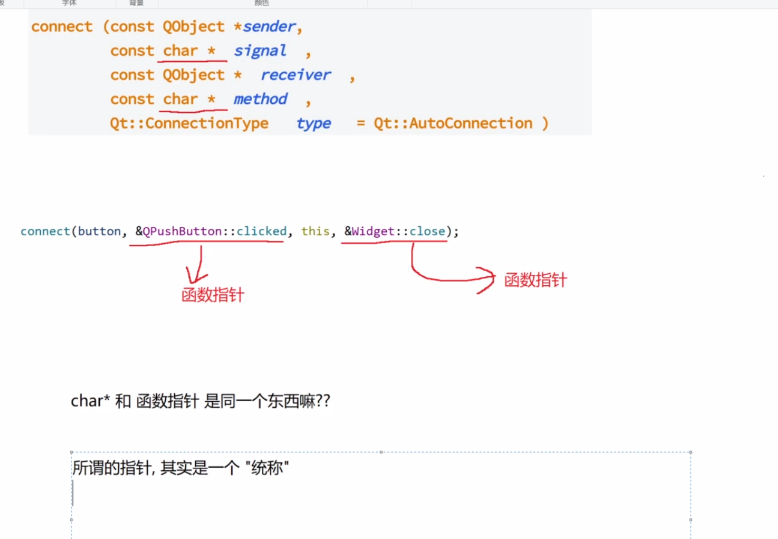
Task: Click the orange "connect" in the signature
Action: pyautogui.click(x=62, y=26)
